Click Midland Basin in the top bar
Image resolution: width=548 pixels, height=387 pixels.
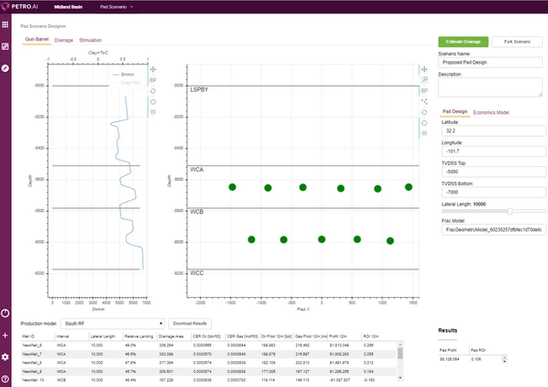coord(68,7)
